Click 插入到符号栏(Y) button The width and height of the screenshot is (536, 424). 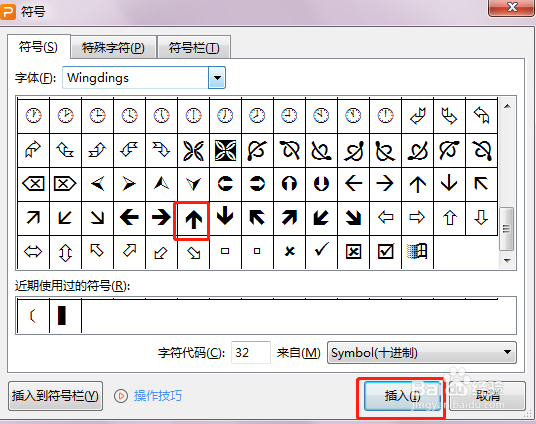point(55,396)
